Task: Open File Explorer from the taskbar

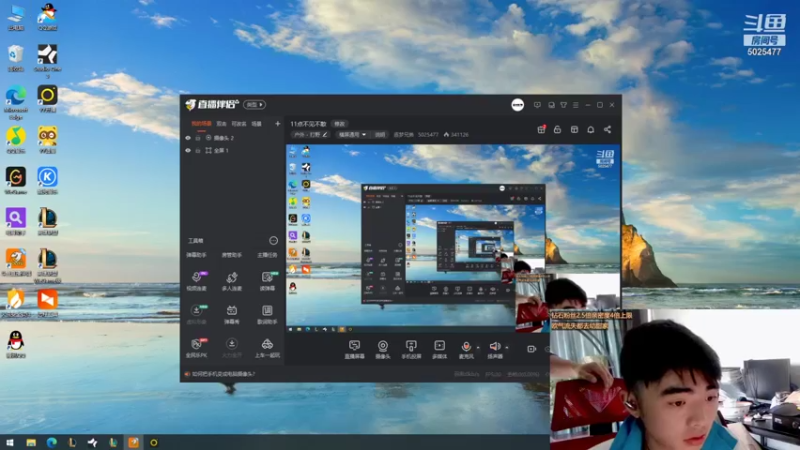Action: [x=31, y=442]
